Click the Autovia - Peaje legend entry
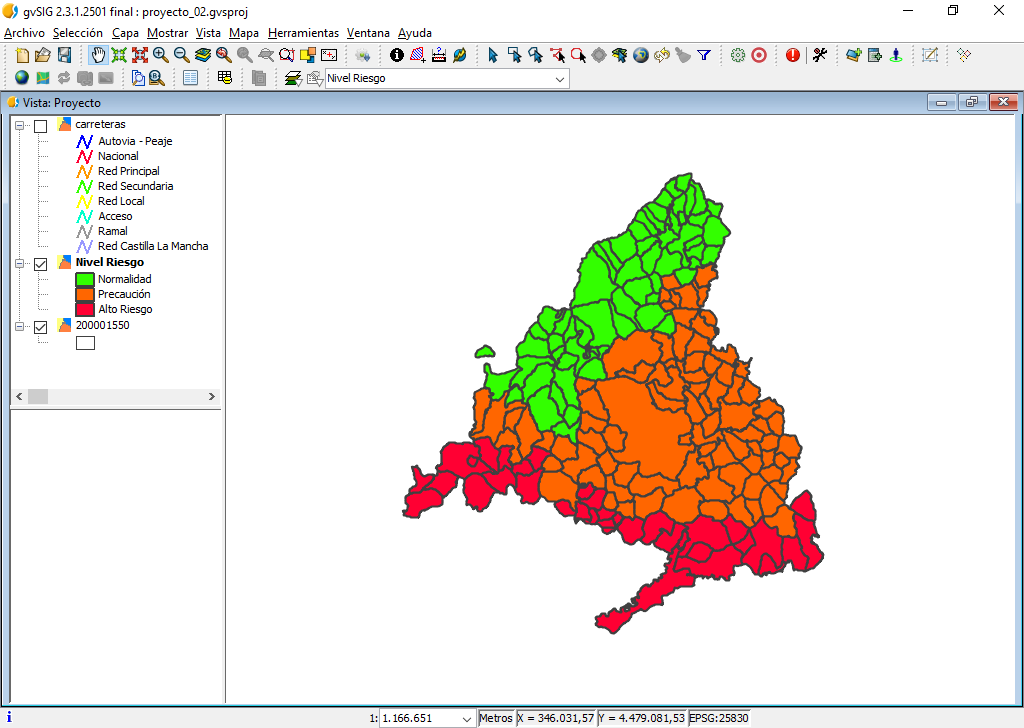1024x728 pixels. [x=135, y=141]
